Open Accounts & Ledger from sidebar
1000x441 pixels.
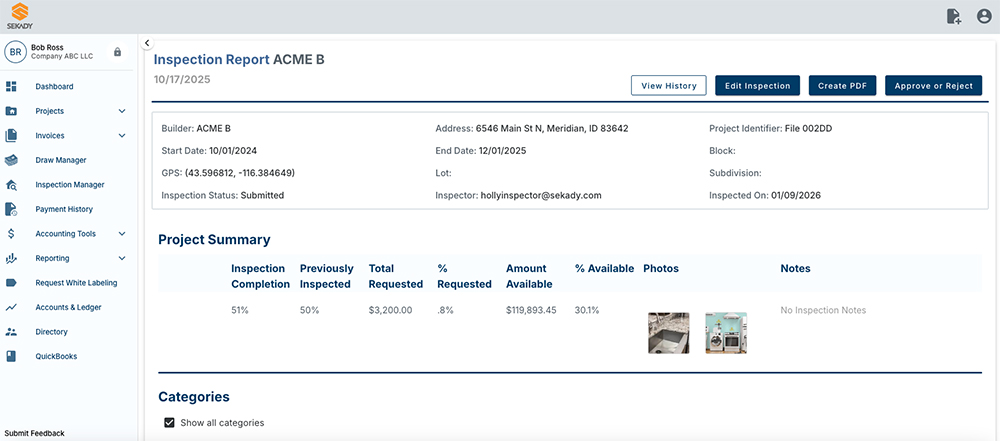pos(68,307)
